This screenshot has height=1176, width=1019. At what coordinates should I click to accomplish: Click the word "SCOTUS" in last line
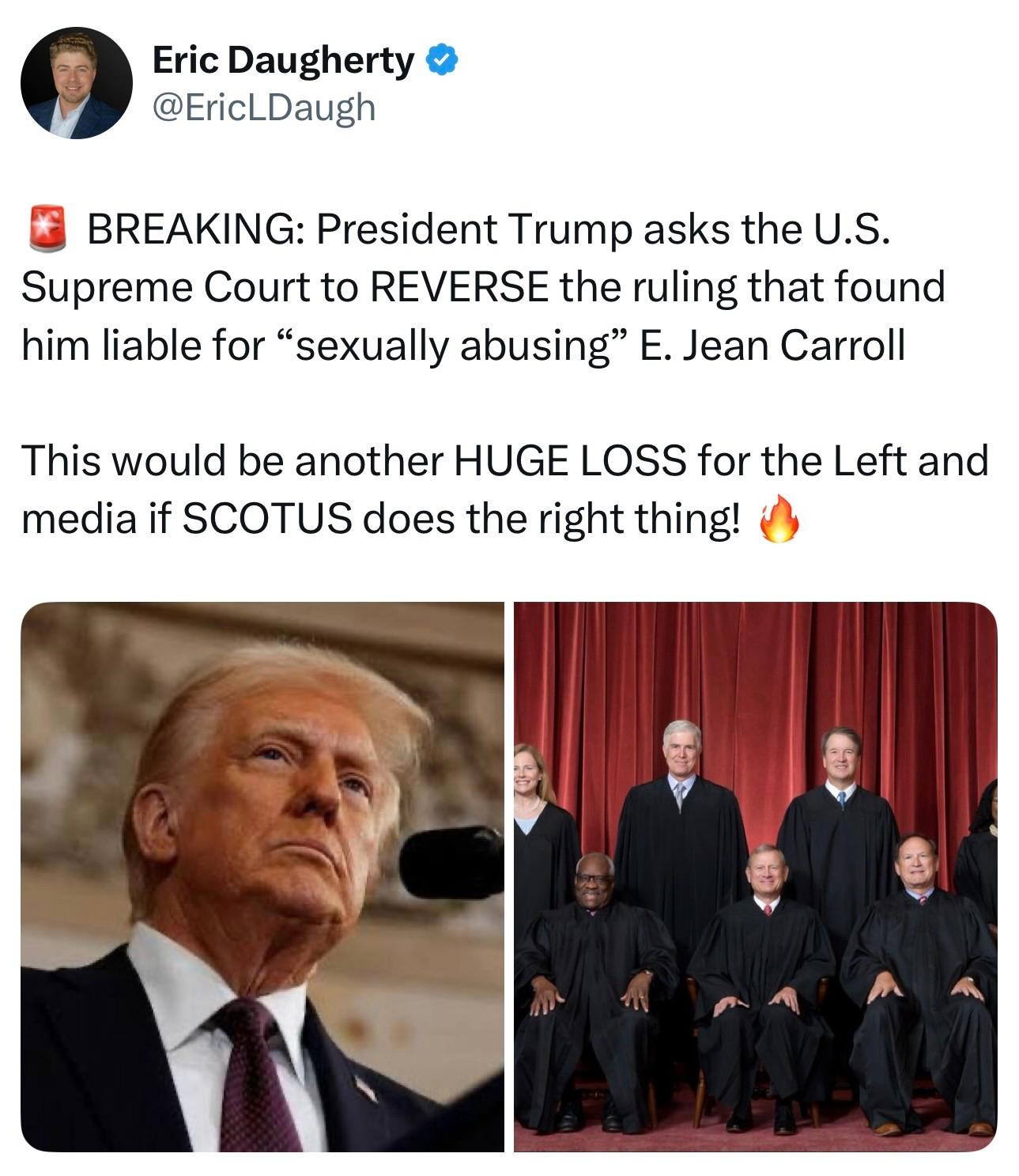pos(268,519)
